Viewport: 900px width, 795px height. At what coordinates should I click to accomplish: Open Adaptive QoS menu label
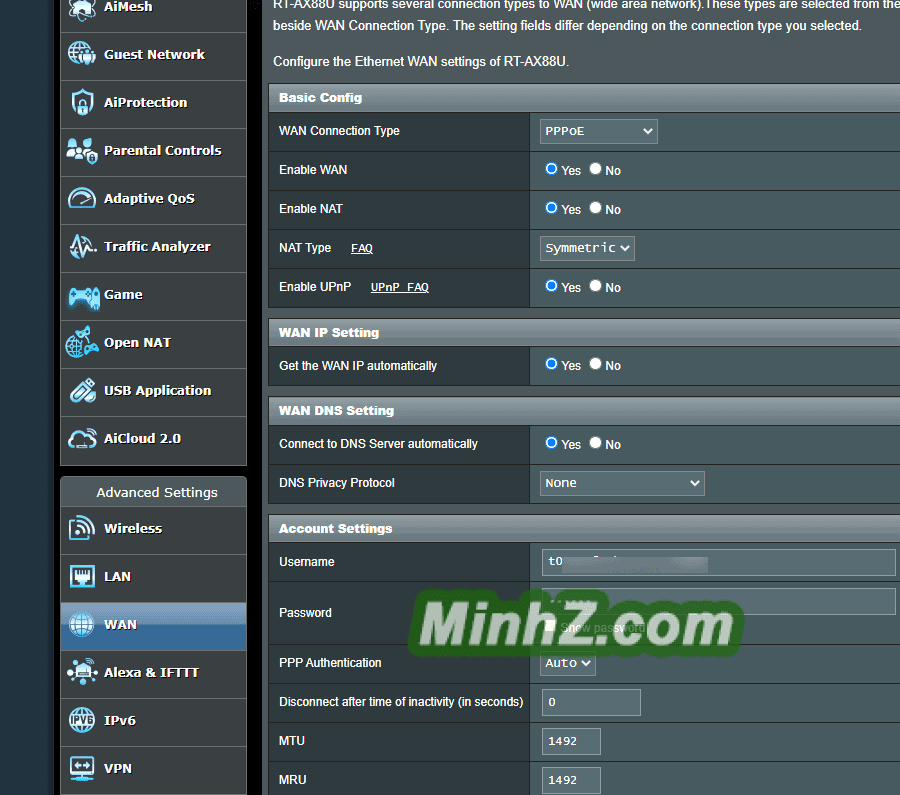[x=149, y=199]
